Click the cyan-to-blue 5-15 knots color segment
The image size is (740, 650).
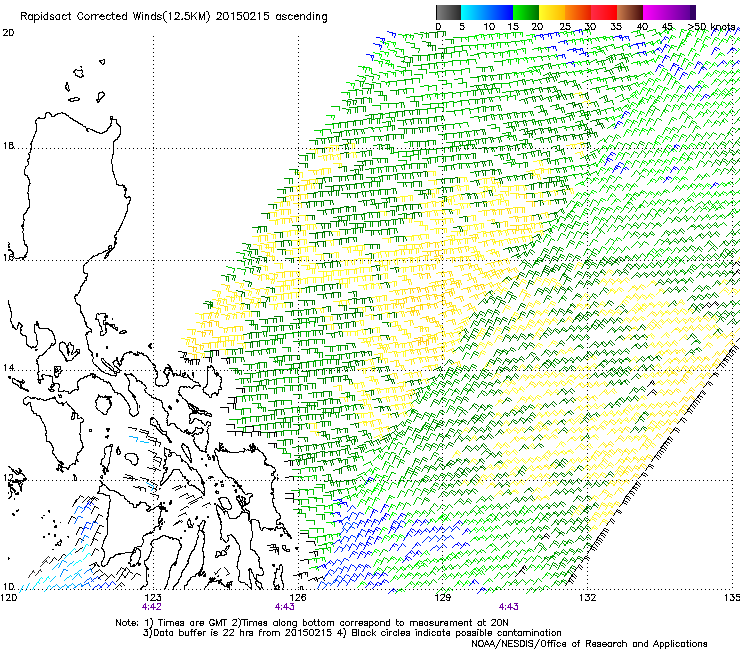[487, 12]
